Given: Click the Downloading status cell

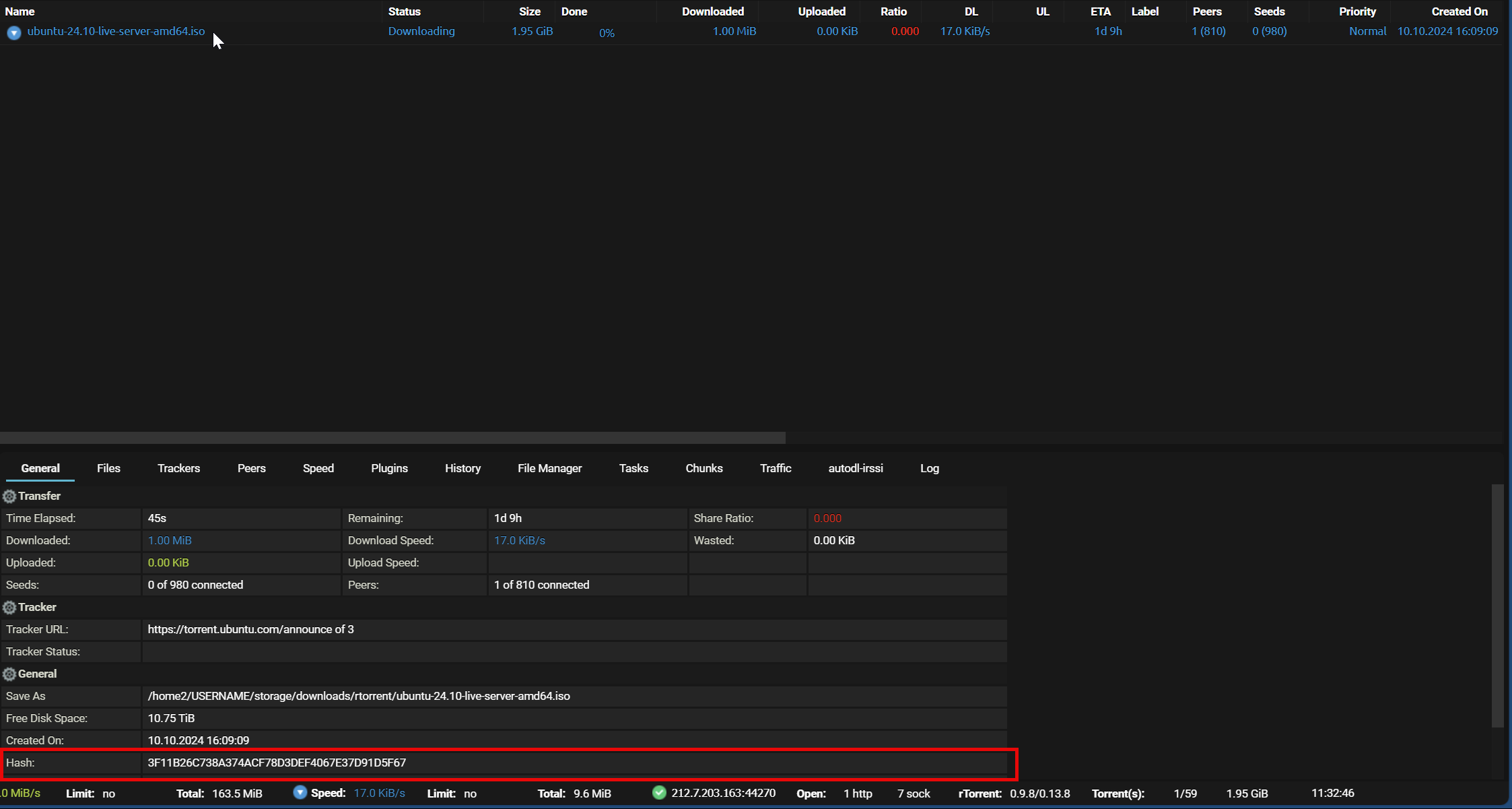Looking at the screenshot, I should (421, 32).
